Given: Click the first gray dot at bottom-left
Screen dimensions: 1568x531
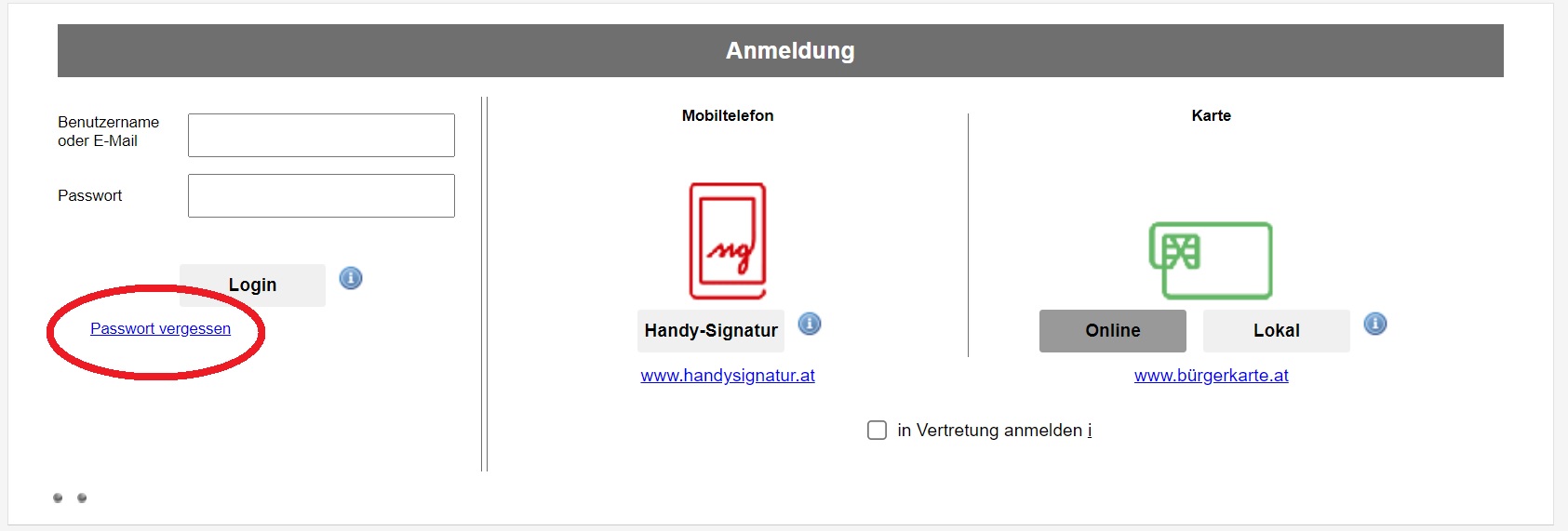Looking at the screenshot, I should [x=58, y=498].
